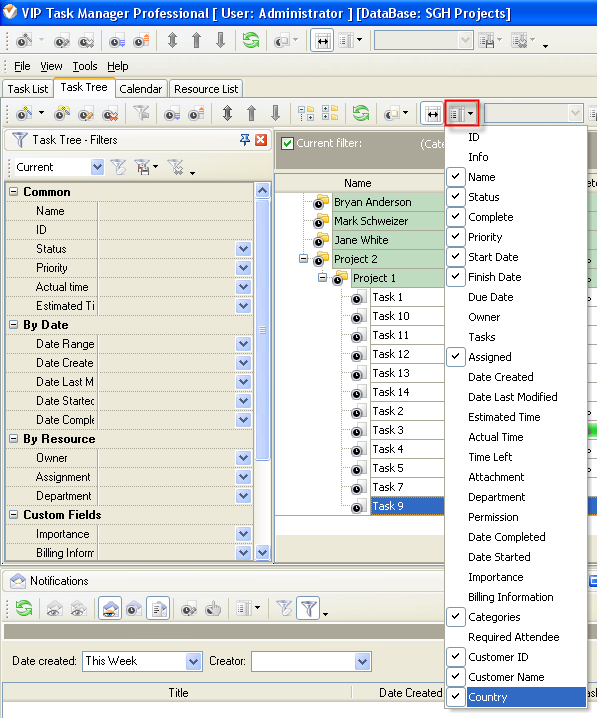
Task: Click the Name filter input field
Action: tap(175, 211)
